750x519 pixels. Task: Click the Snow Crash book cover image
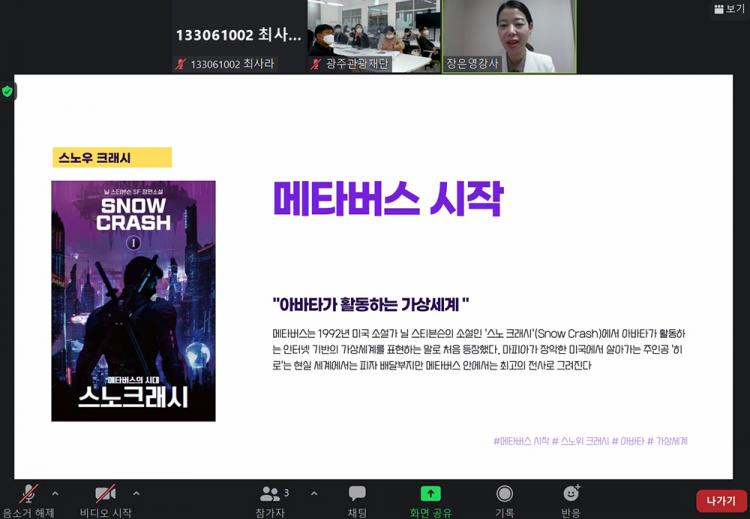coord(133,300)
